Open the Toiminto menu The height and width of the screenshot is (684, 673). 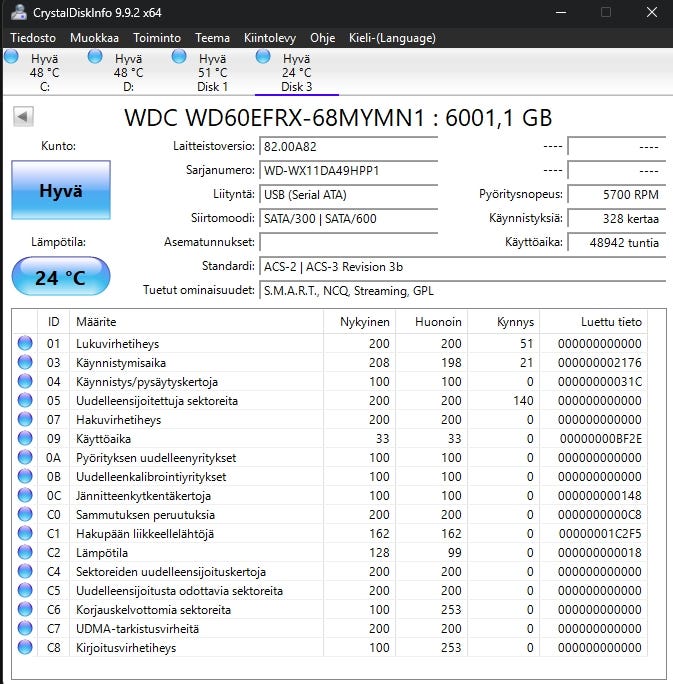(x=157, y=38)
